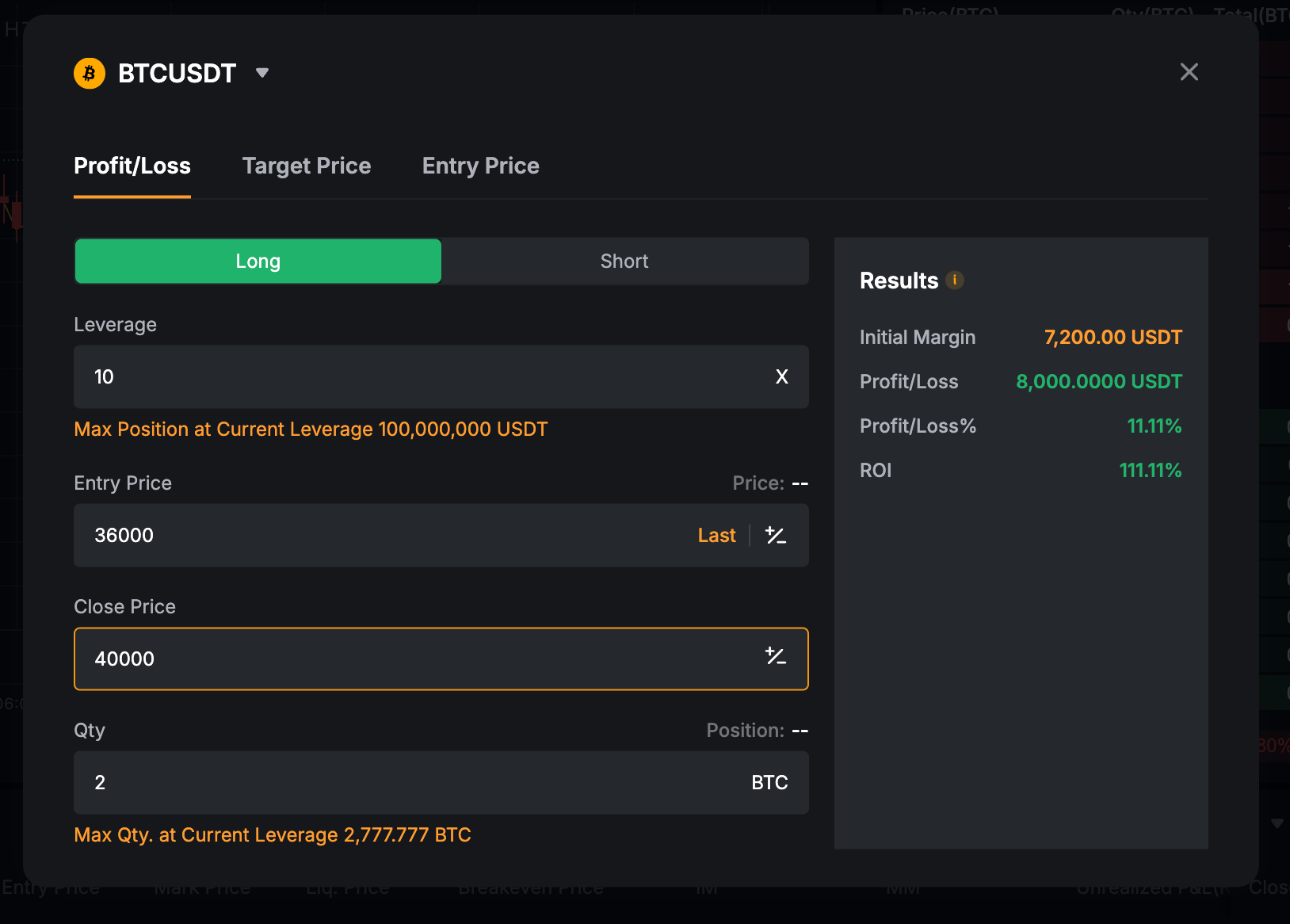1290x924 pixels.
Task: Click the Results info icon
Action: click(955, 281)
